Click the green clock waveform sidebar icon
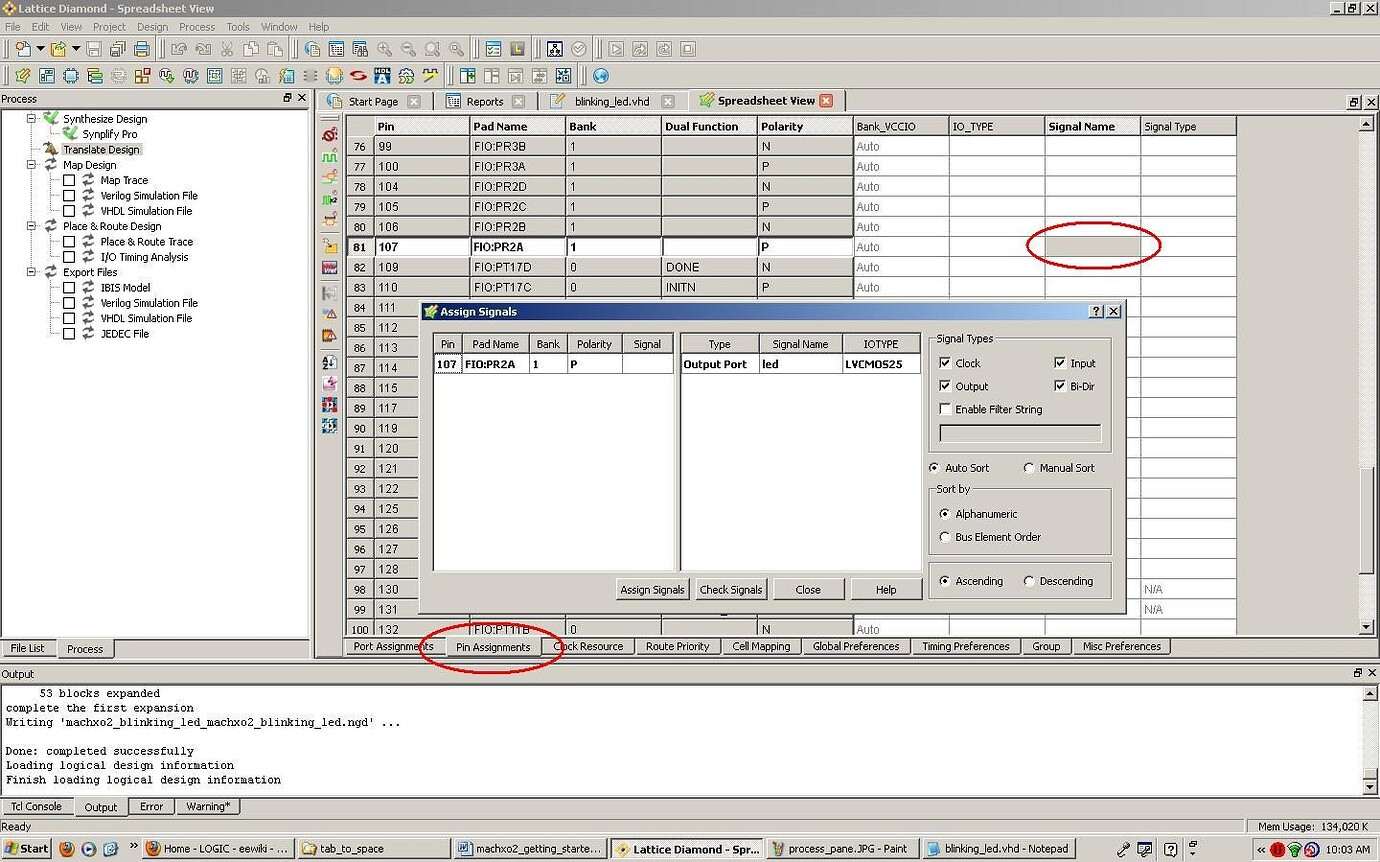Screen dimensions: 1380x862 pos(330,157)
